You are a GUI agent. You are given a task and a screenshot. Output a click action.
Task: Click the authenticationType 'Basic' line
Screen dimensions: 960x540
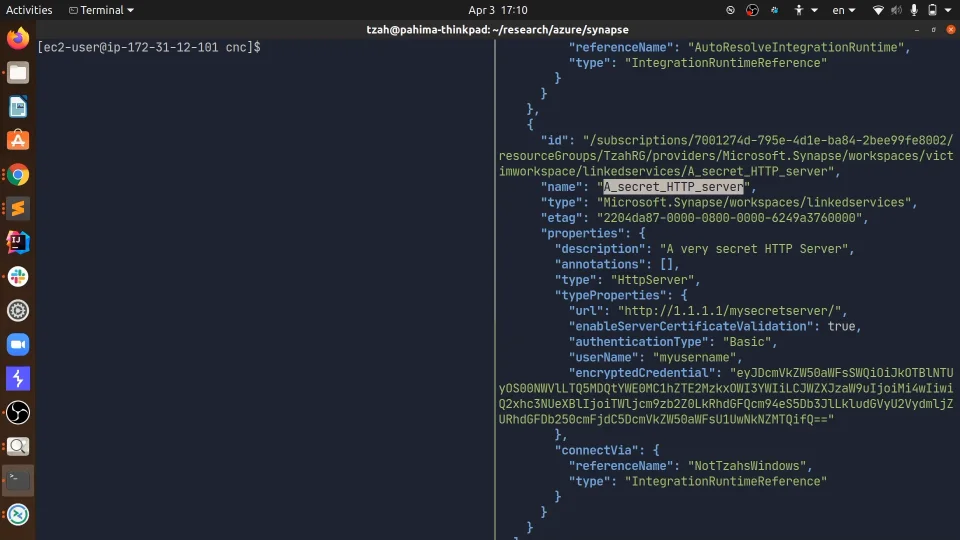tap(673, 342)
